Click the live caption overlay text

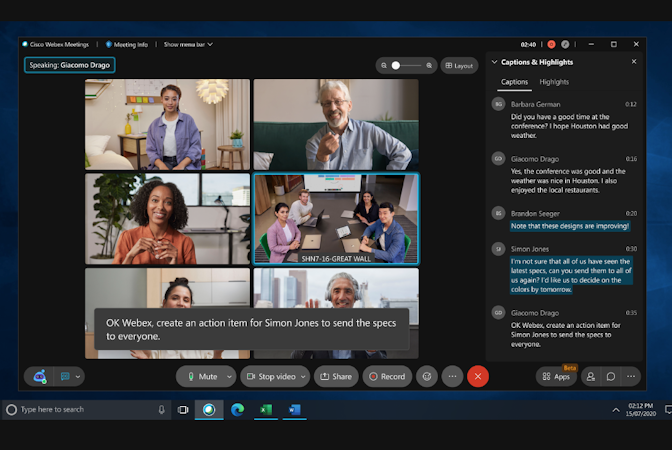point(251,330)
